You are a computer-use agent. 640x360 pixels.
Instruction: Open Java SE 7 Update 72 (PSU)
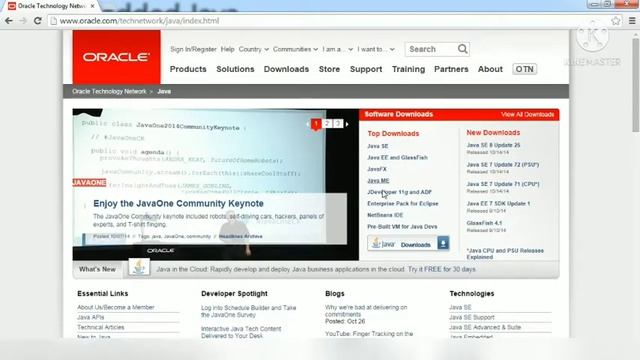(x=502, y=165)
